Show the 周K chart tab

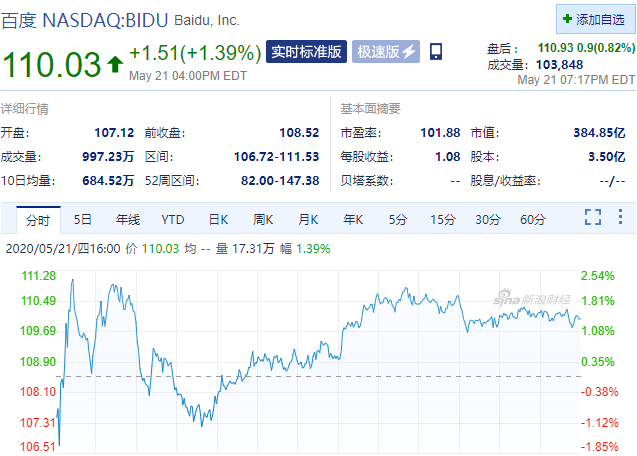[263, 219]
